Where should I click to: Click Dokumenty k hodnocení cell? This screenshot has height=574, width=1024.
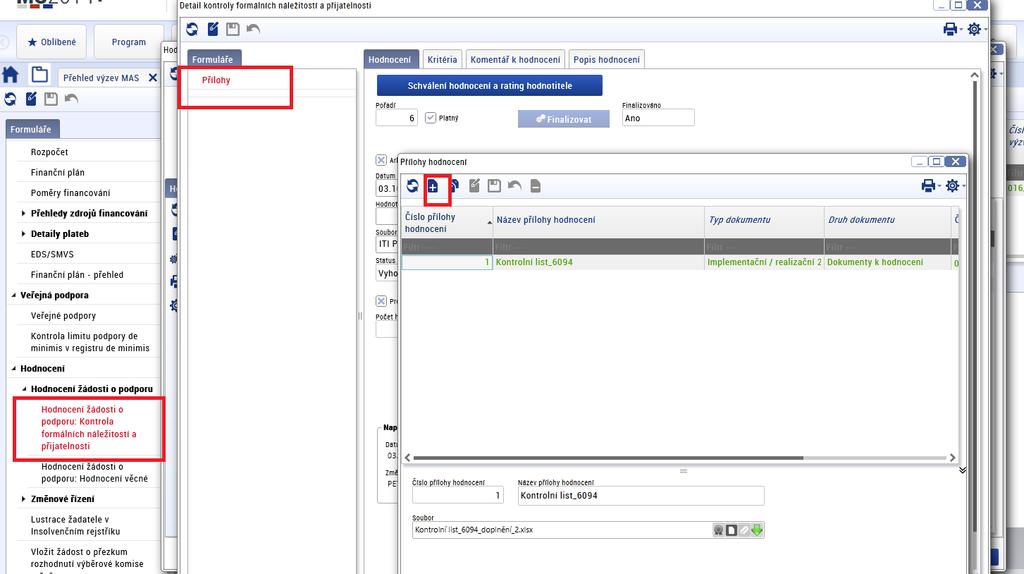[x=888, y=262]
